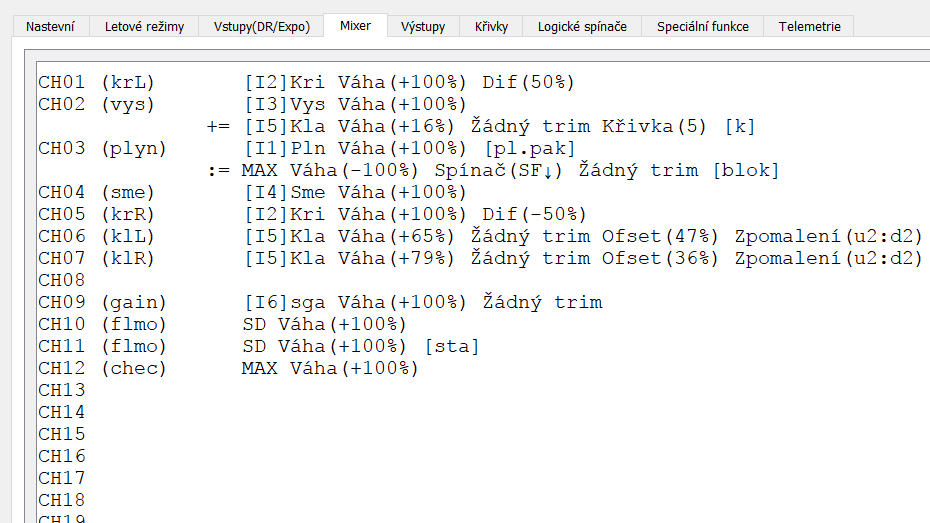Open the Telemetrie tab

point(809,27)
